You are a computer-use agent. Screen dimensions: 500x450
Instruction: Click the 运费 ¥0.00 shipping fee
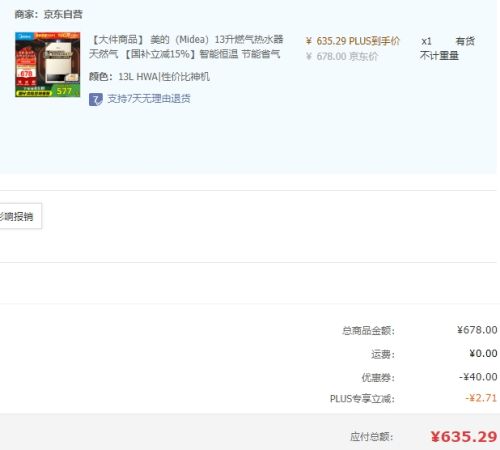483,353
